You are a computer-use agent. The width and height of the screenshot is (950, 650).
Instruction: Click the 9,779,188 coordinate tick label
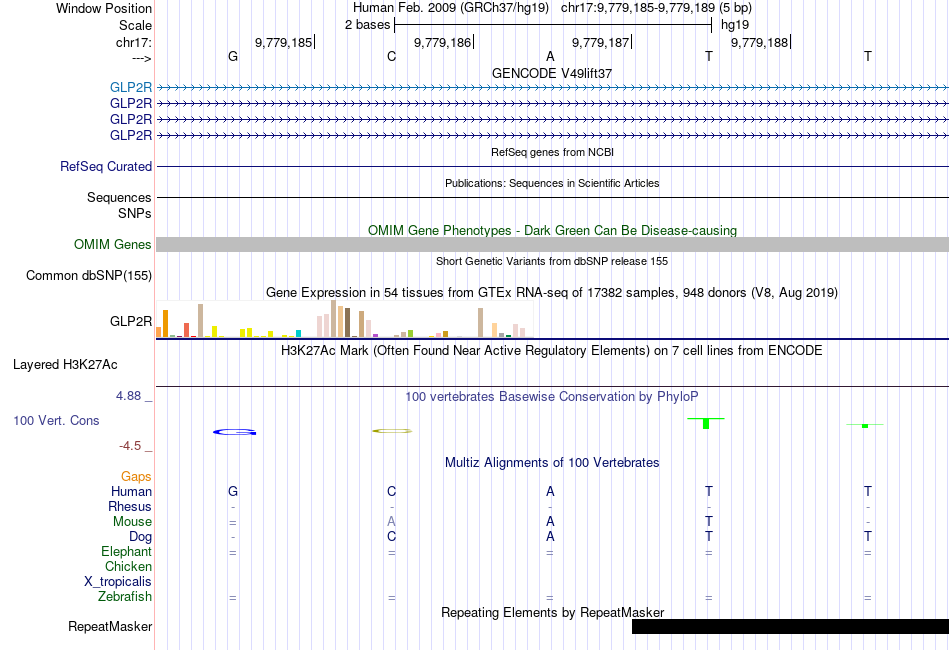pos(759,42)
